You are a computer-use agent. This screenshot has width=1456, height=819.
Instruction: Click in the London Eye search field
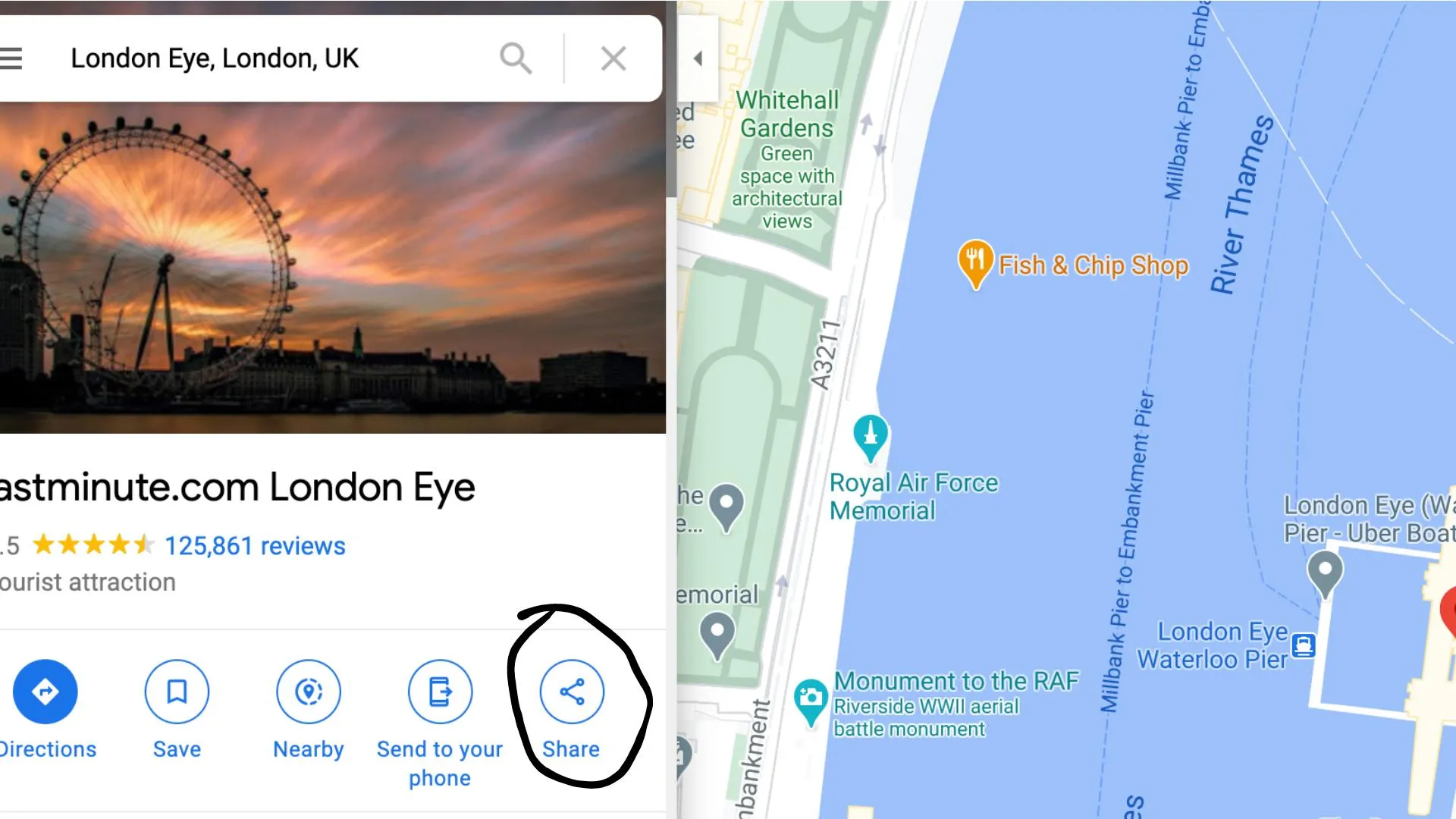coord(273,58)
